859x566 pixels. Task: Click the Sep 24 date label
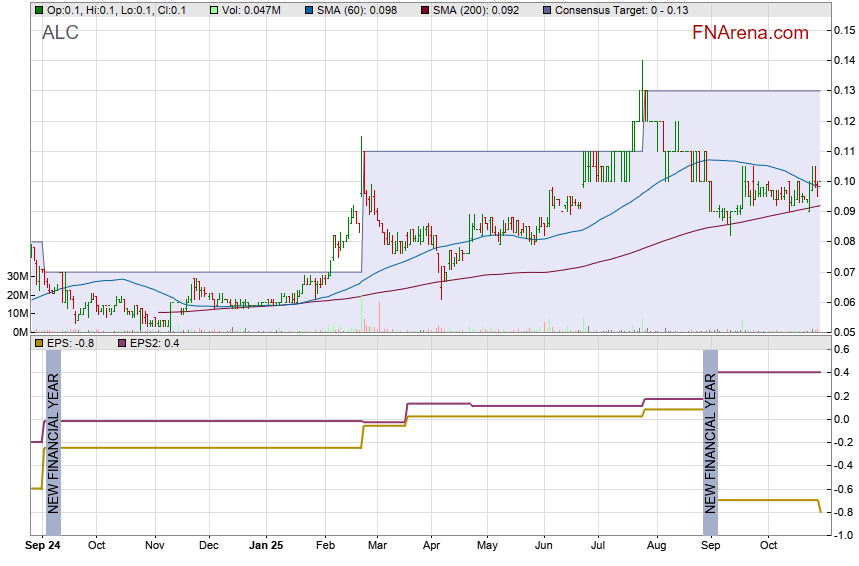[x=41, y=546]
